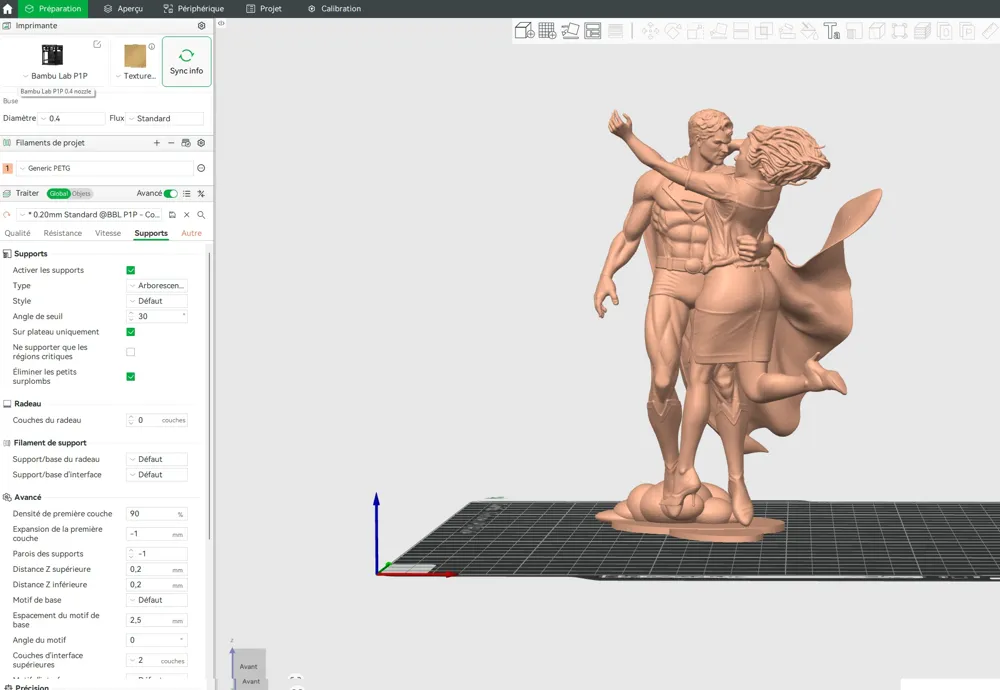The height and width of the screenshot is (690, 1000).
Task: Click the compare presets icon beside Avancé
Action: (201, 193)
